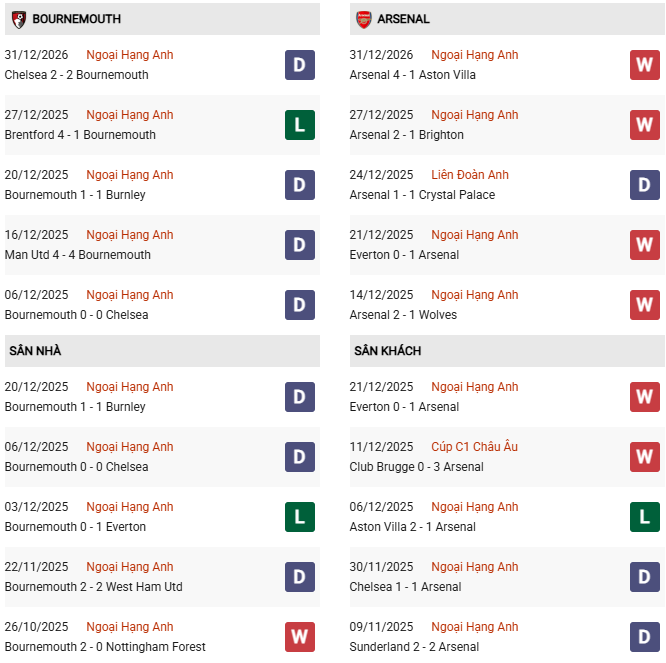Select the Sân Nhà section header
Screen dimensions: 666x663
click(x=36, y=351)
